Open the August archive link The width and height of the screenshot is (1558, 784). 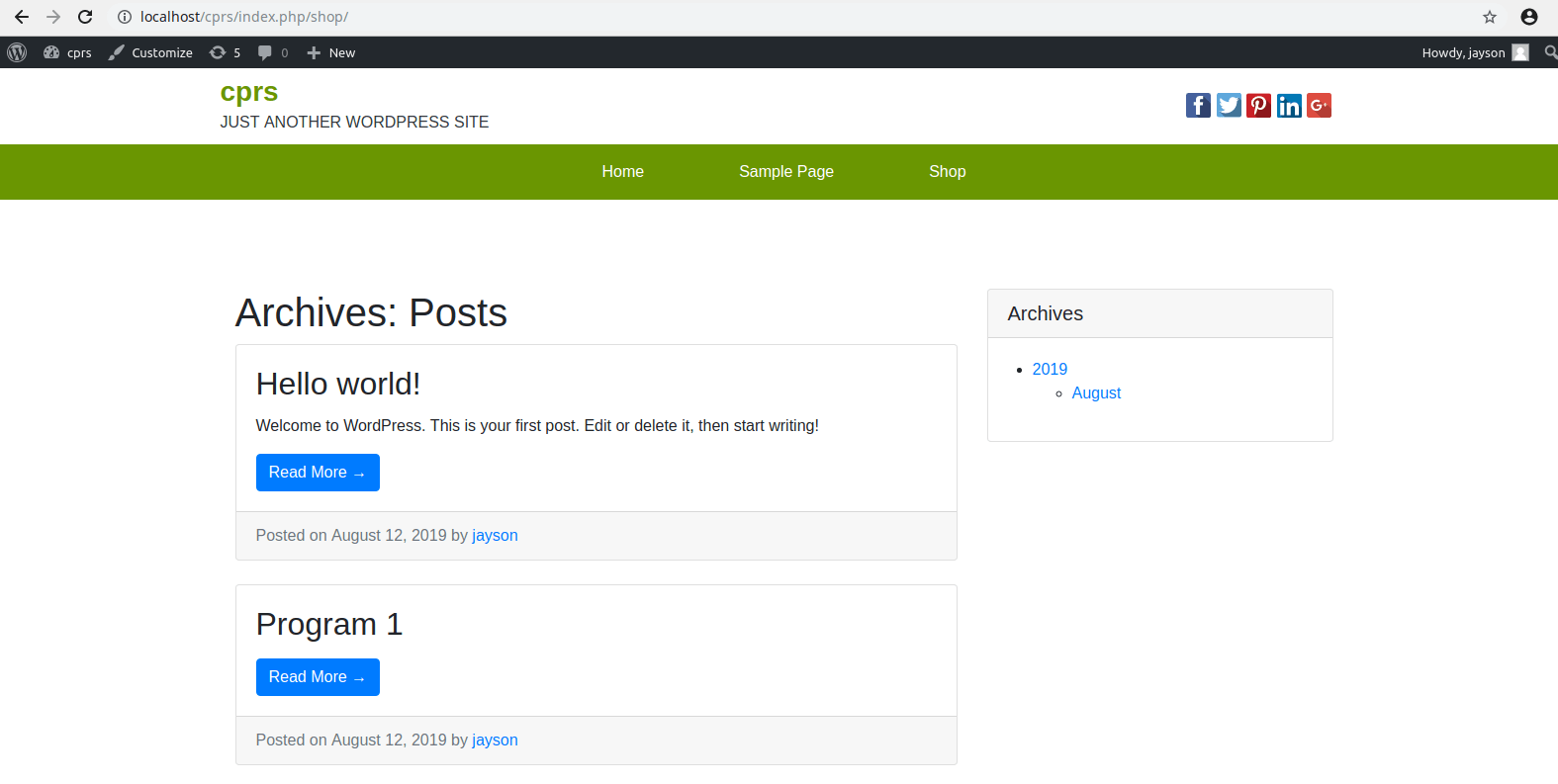tap(1096, 393)
